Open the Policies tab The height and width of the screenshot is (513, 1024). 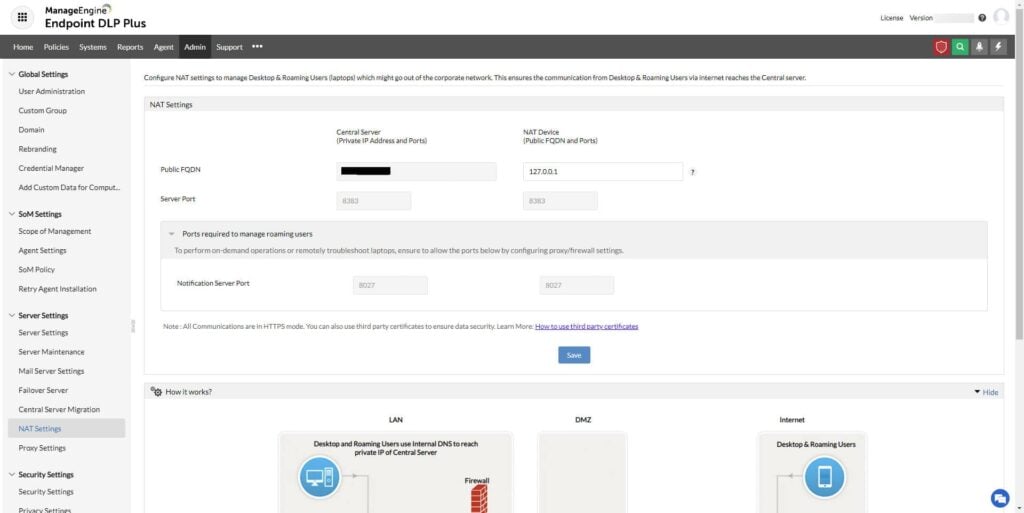tap(56, 47)
